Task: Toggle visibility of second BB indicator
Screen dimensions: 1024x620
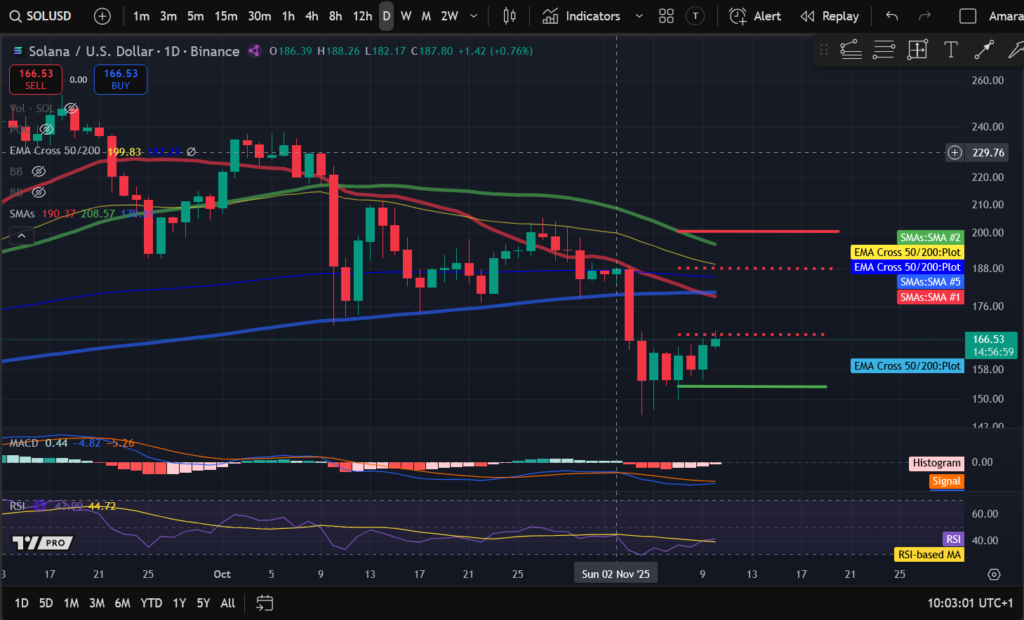Action: (39, 192)
